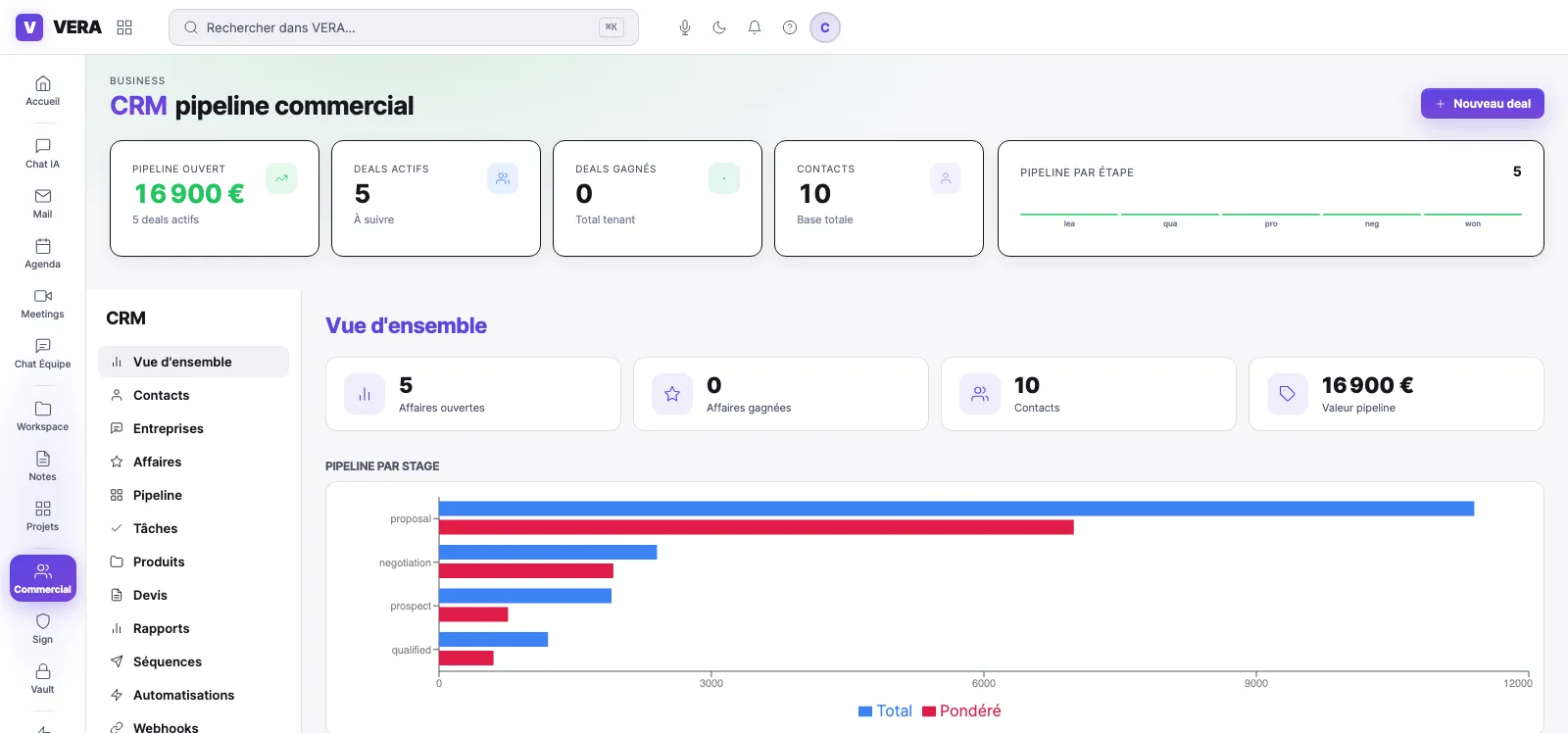Open the help question mark icon
This screenshot has height=733, width=1568.
[x=790, y=27]
